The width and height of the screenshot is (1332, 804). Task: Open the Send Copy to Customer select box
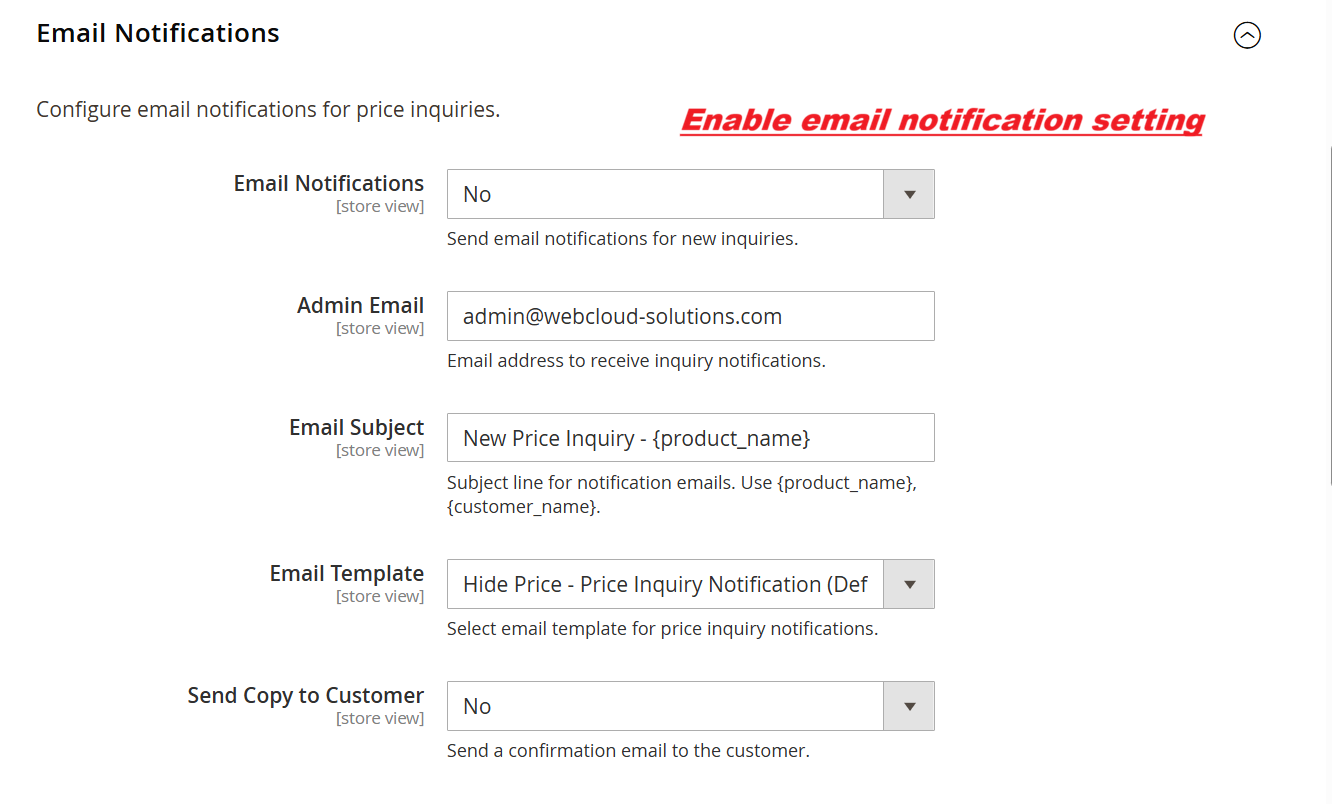tap(665, 706)
